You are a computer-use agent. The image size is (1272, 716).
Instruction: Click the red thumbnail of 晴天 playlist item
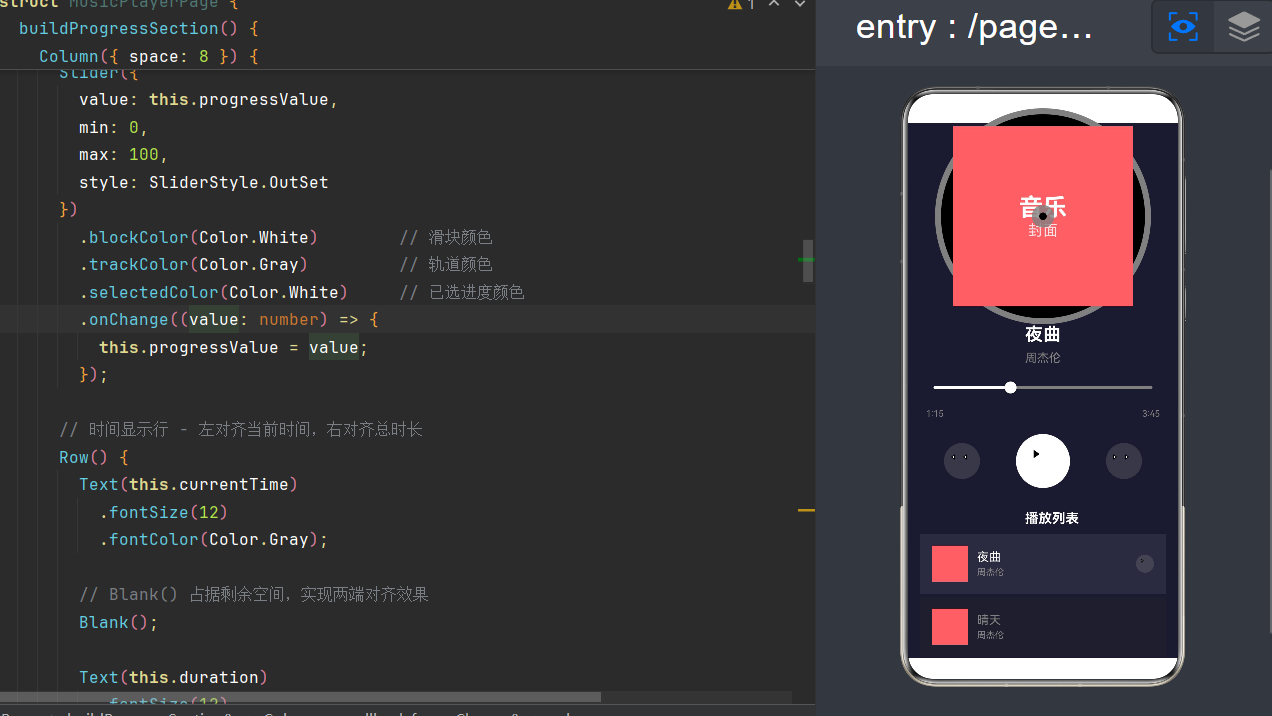coord(950,627)
